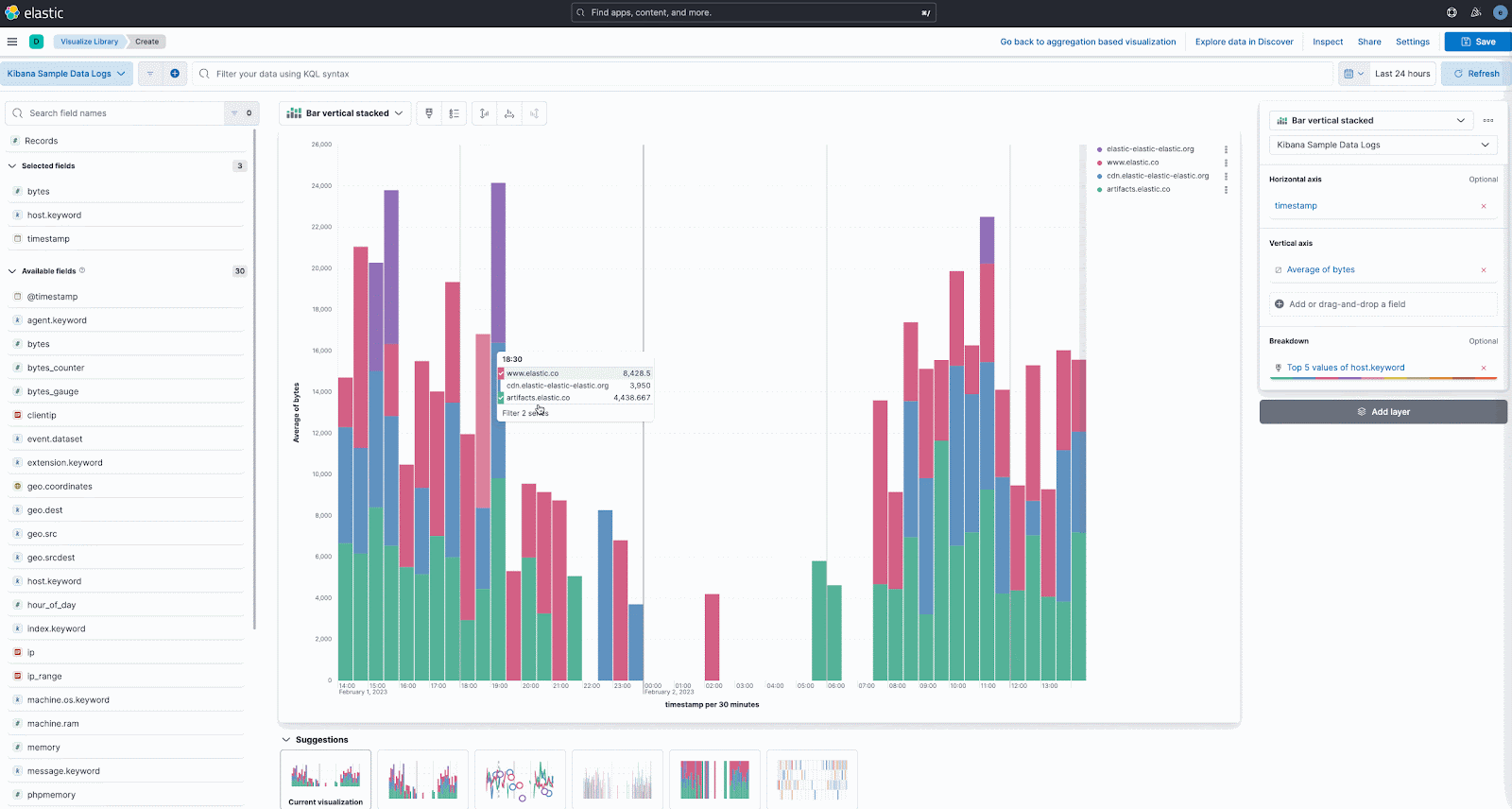Toggle field type filter in field search
This screenshot has height=809, width=1512.
pyautogui.click(x=240, y=113)
